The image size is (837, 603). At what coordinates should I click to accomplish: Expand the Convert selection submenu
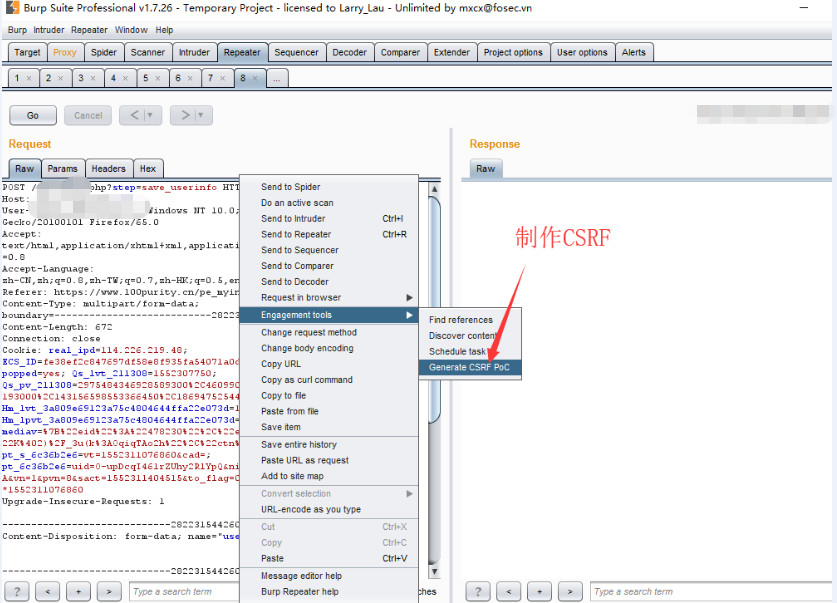(x=409, y=494)
